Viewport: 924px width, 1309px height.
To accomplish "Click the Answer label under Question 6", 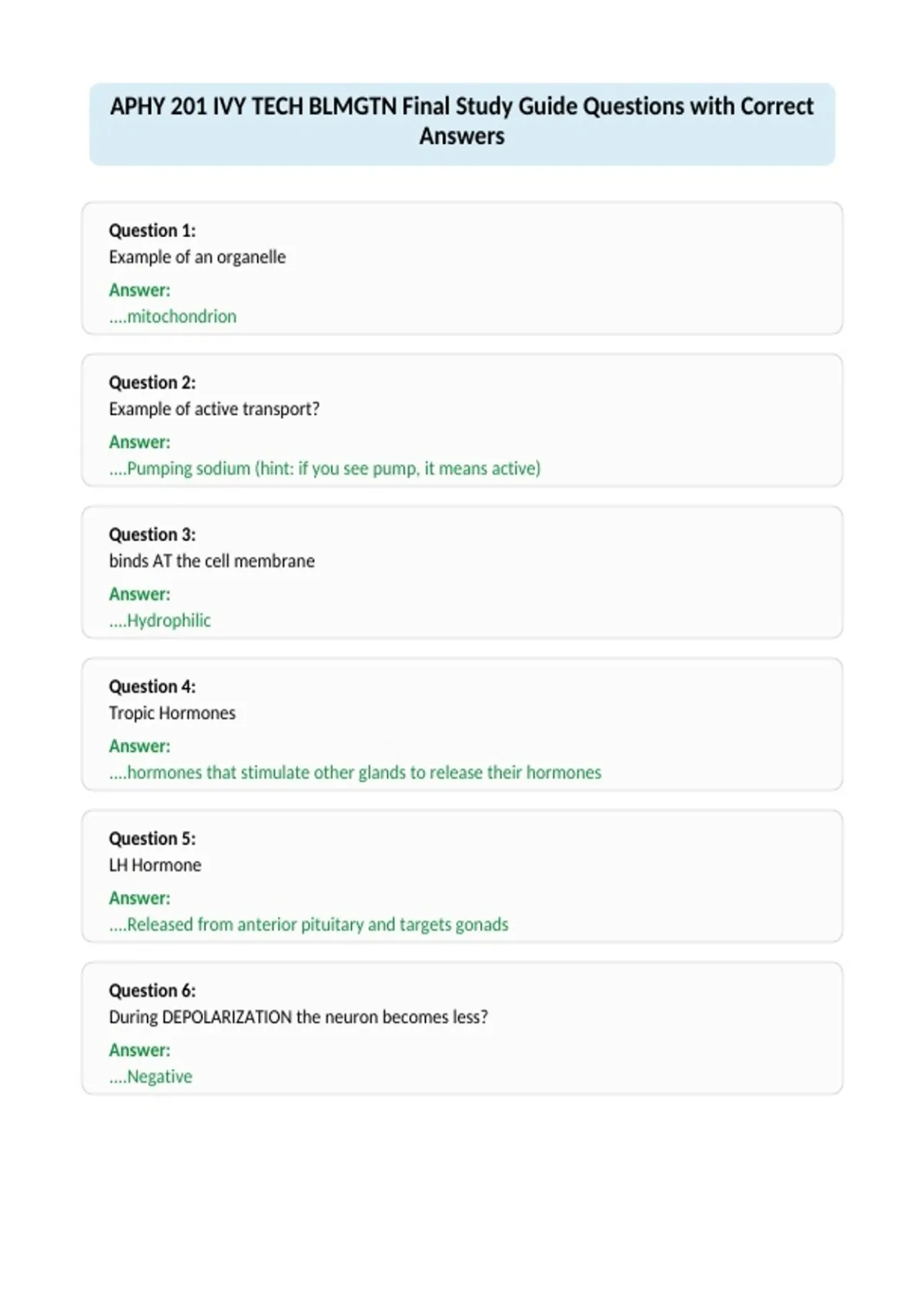I will (x=139, y=1050).
